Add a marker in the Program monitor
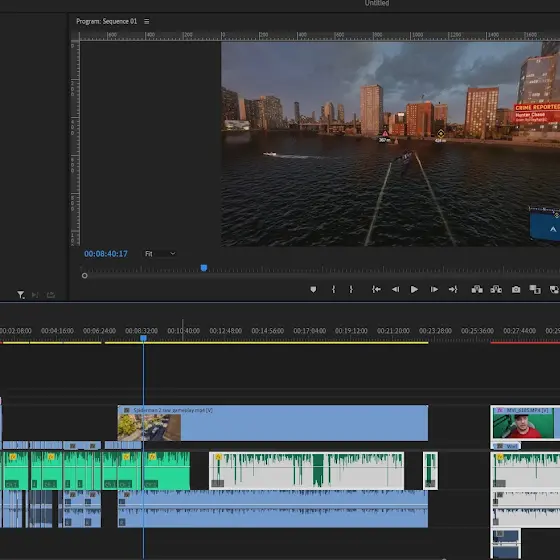 (313, 289)
